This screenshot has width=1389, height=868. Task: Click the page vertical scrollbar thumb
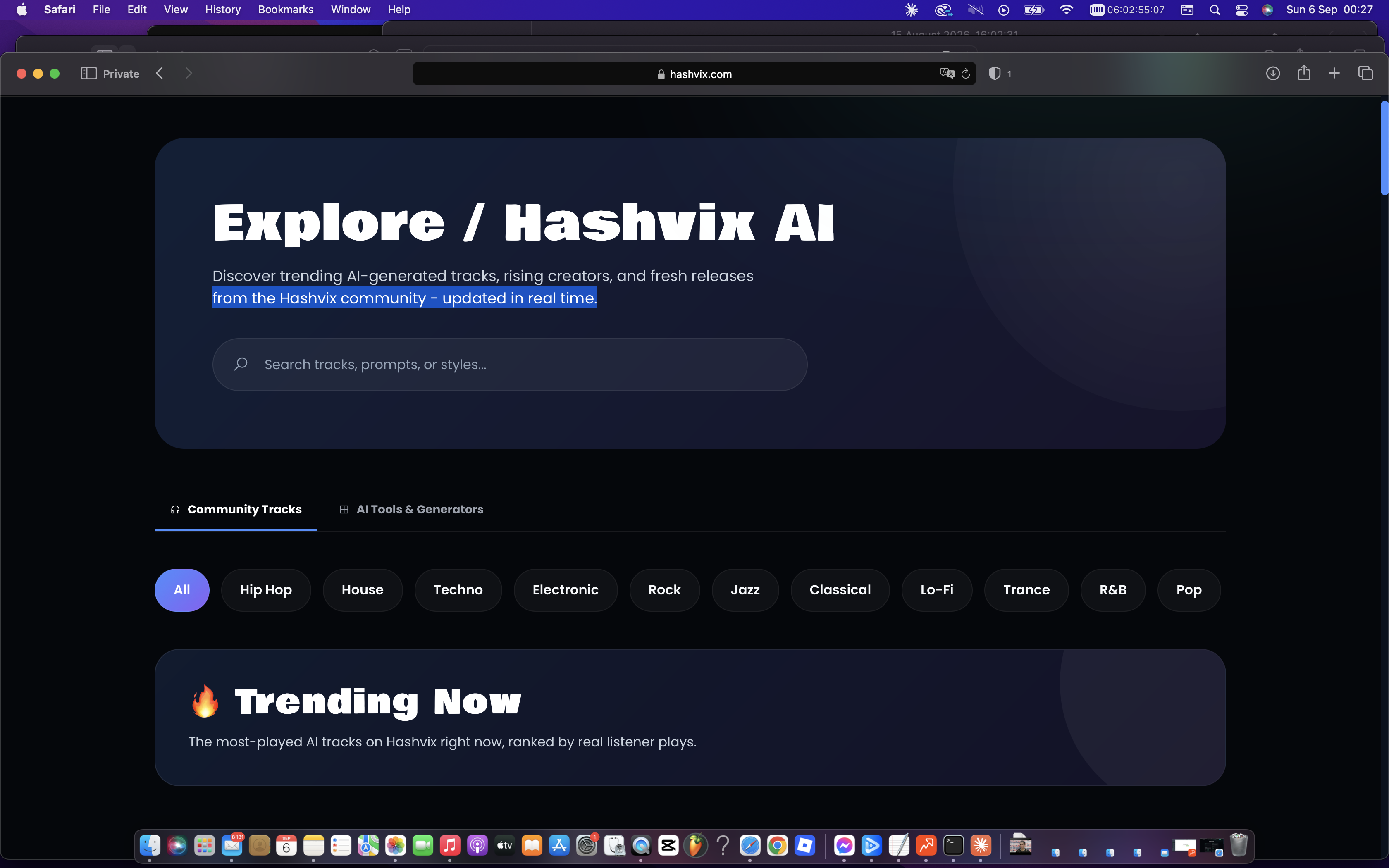tap(1384, 148)
